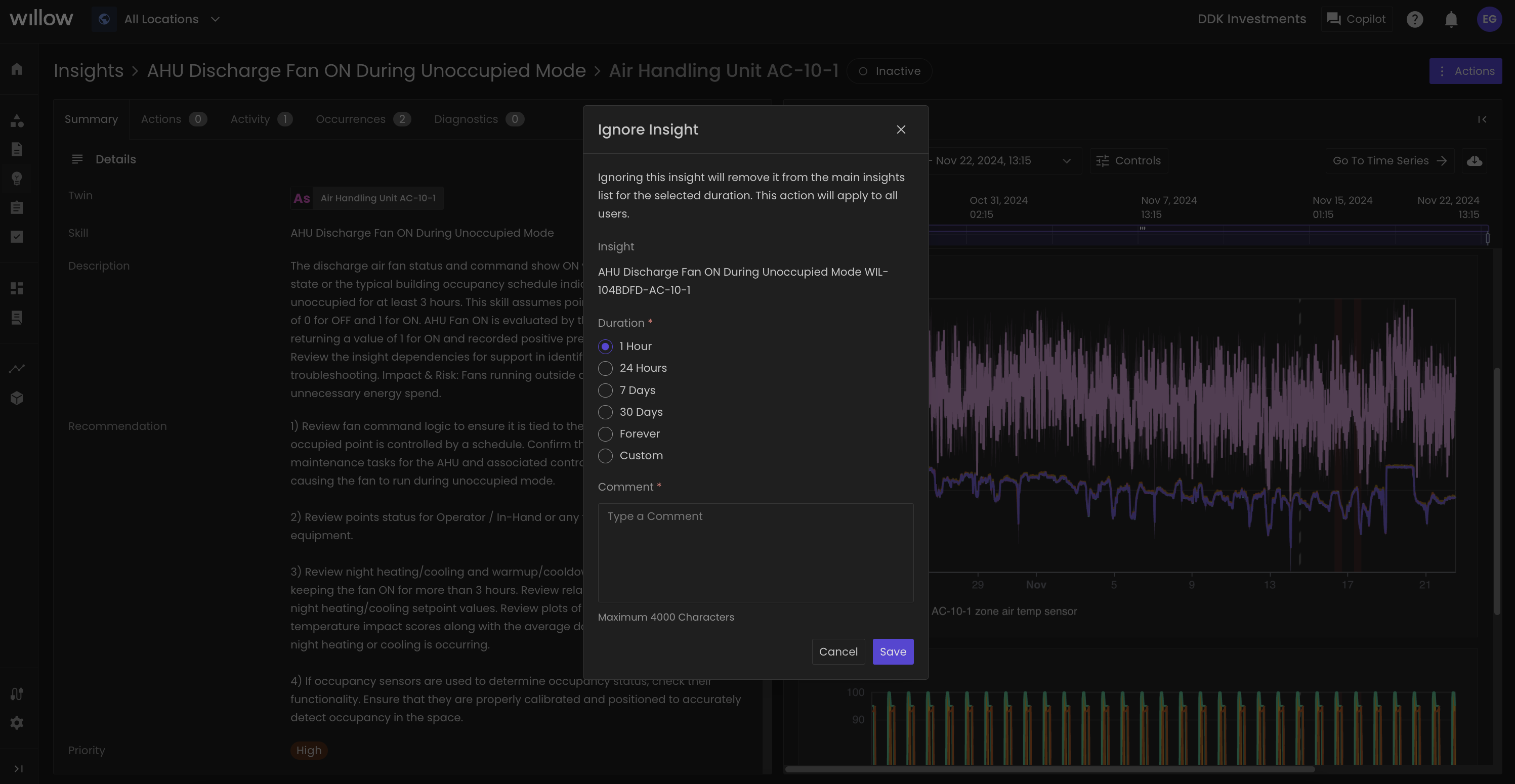The image size is (1515, 784).
Task: Open the Diagnostics tab
Action: click(467, 119)
